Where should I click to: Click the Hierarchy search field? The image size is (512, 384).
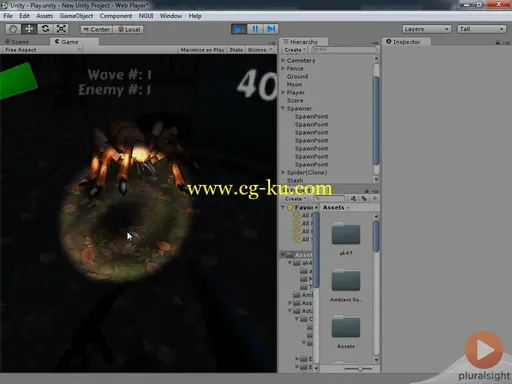pos(344,49)
